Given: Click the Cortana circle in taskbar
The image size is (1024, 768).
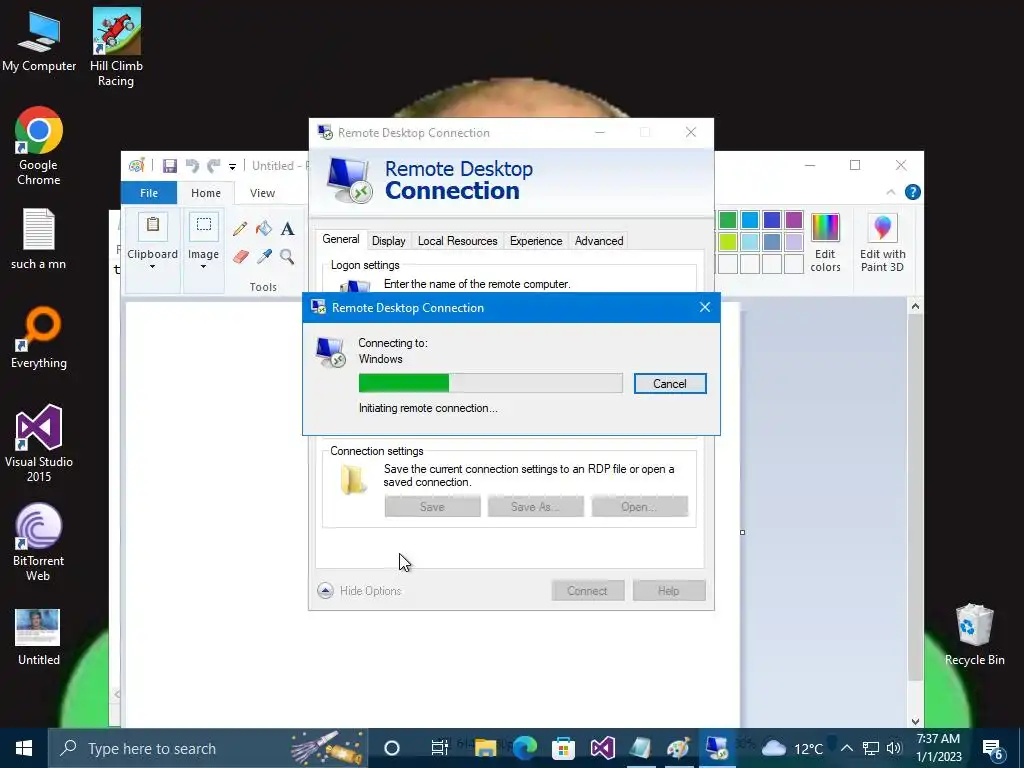Looking at the screenshot, I should [392, 748].
